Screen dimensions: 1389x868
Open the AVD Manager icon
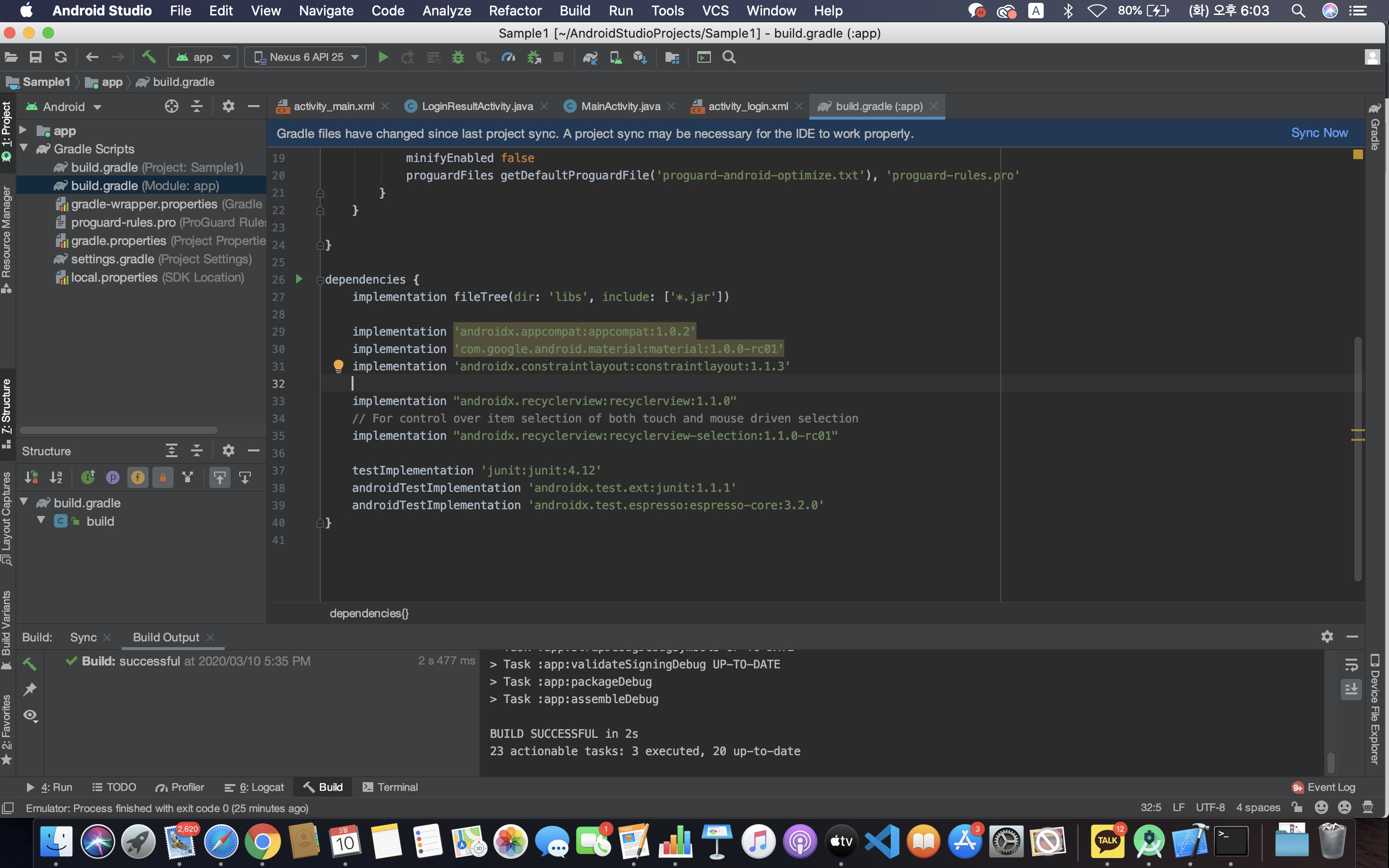[x=615, y=57]
